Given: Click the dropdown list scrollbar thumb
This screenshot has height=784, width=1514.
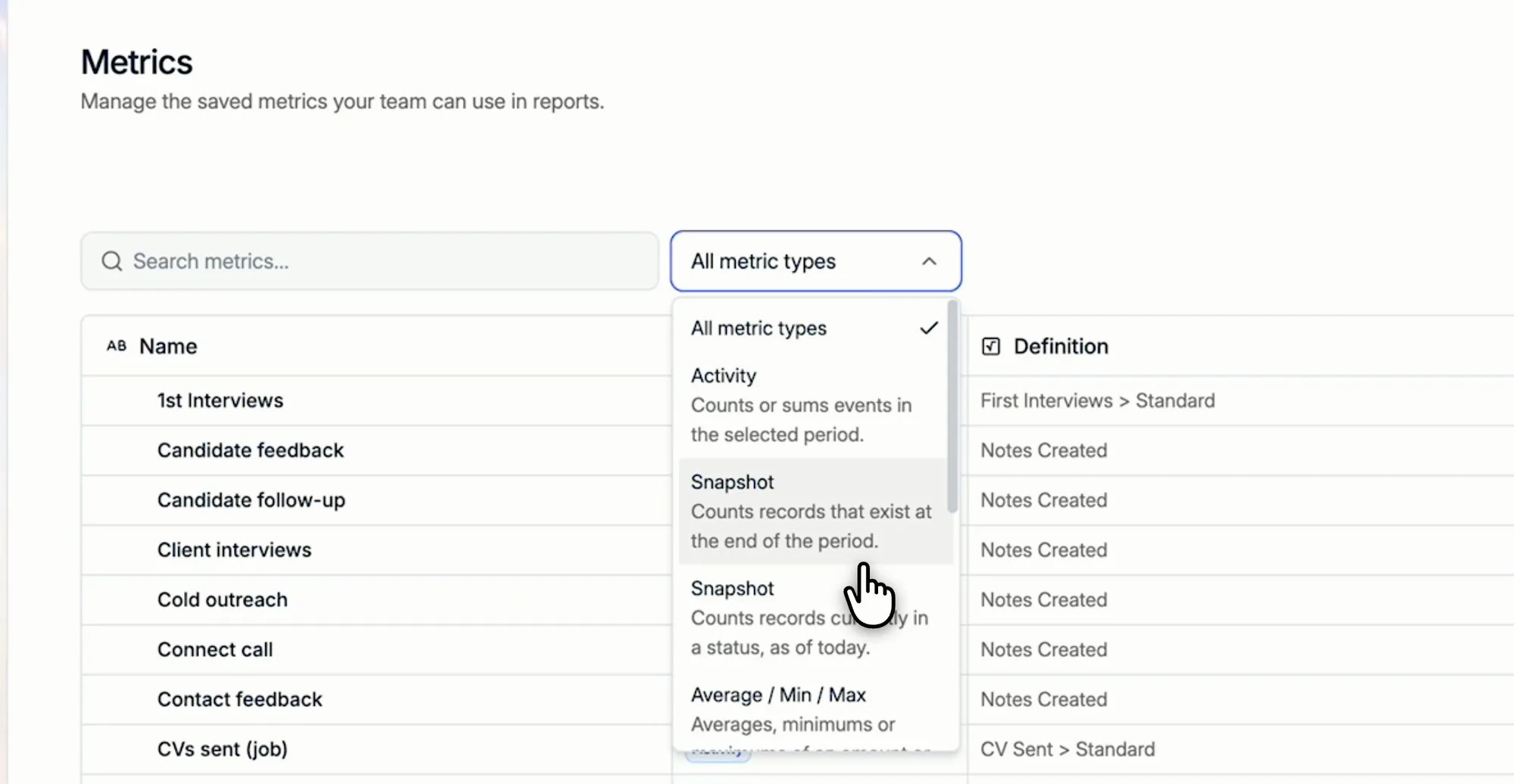Looking at the screenshot, I should point(952,406).
